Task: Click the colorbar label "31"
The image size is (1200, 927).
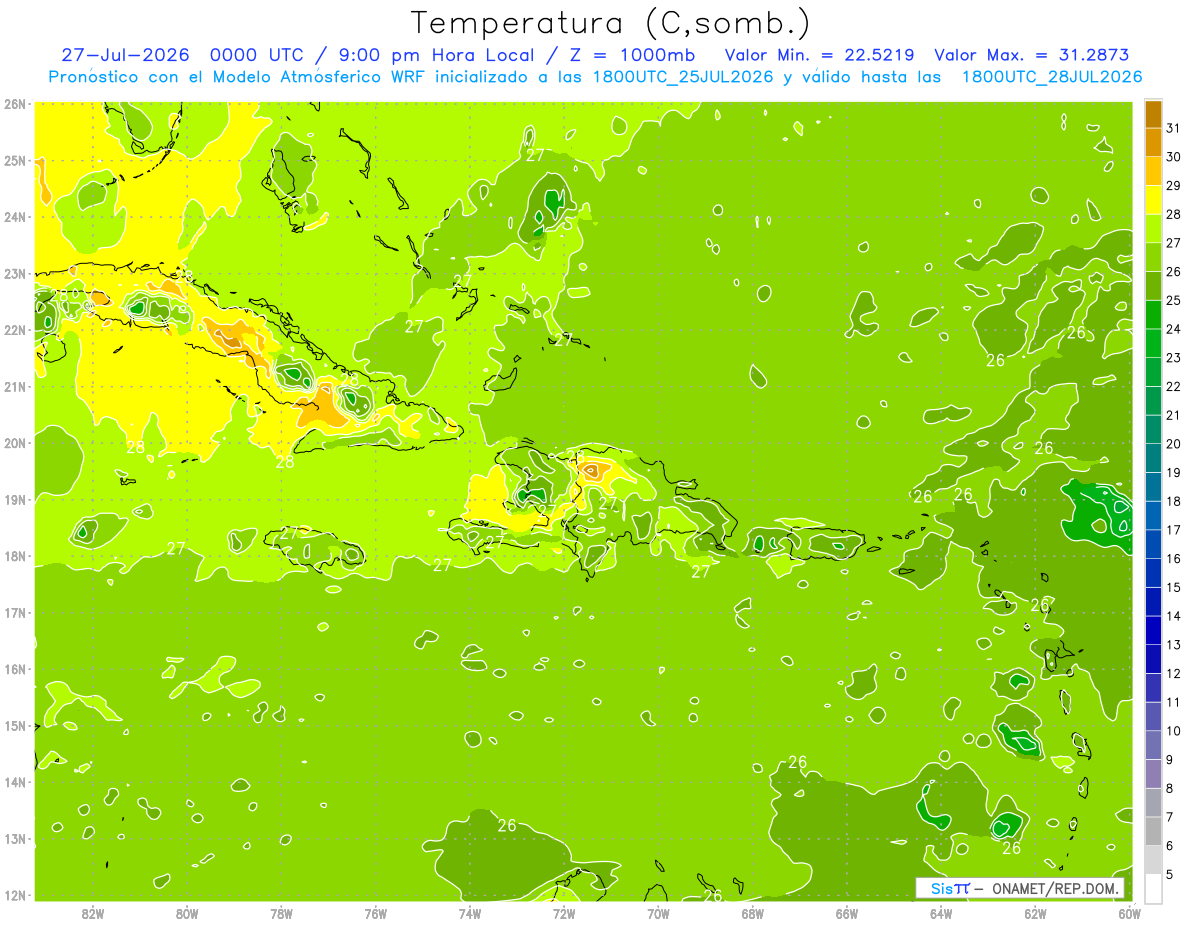Action: click(x=1173, y=128)
